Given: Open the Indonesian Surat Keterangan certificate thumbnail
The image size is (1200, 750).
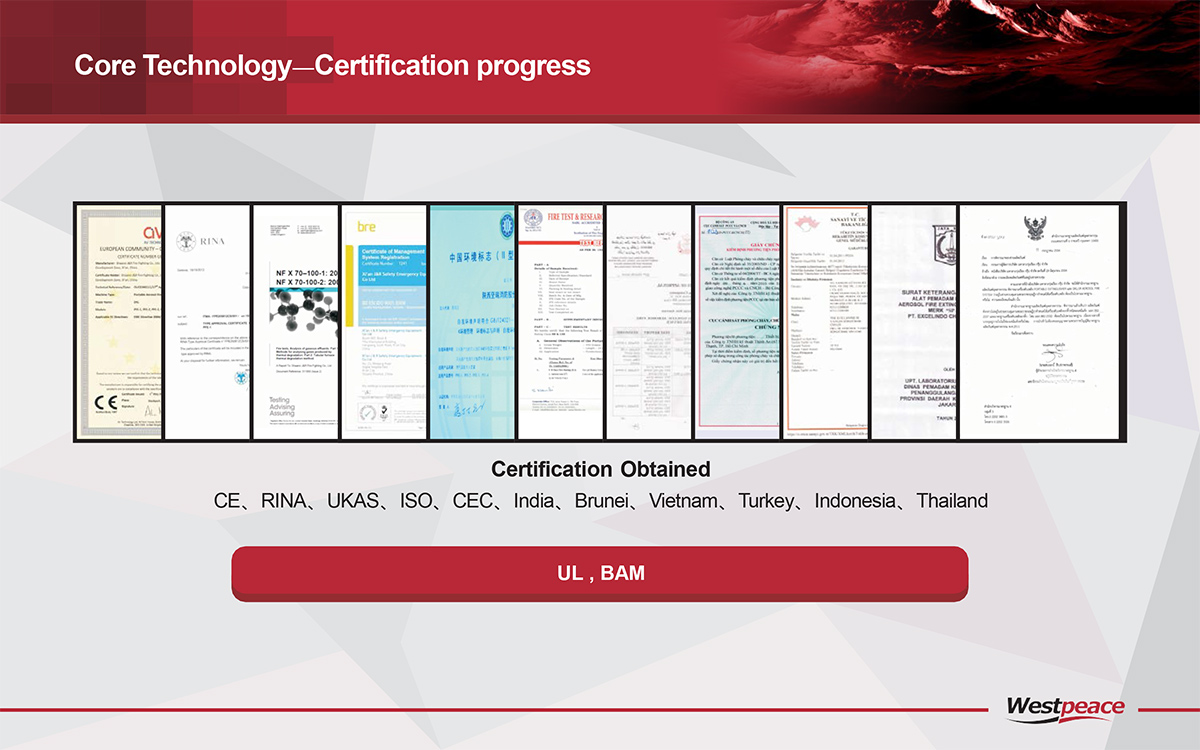Looking at the screenshot, I should point(913,322).
